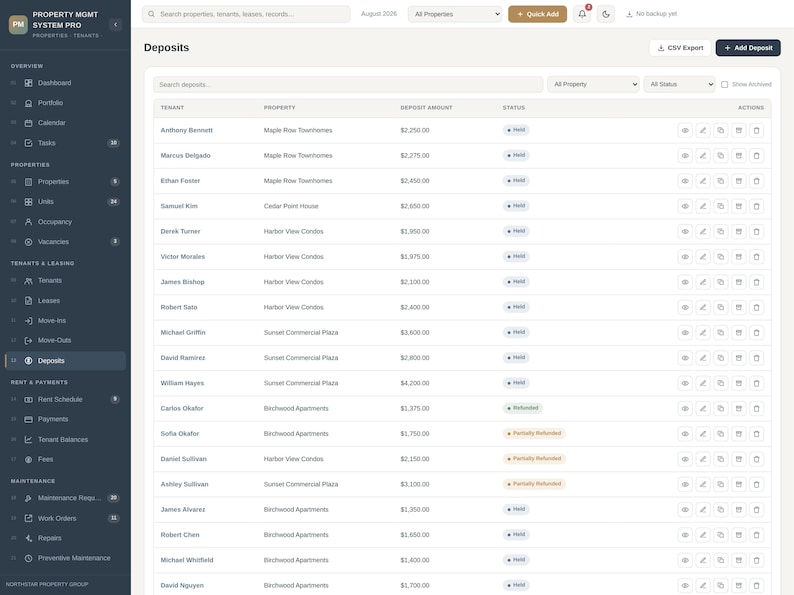Focus the global search properties field

246,14
